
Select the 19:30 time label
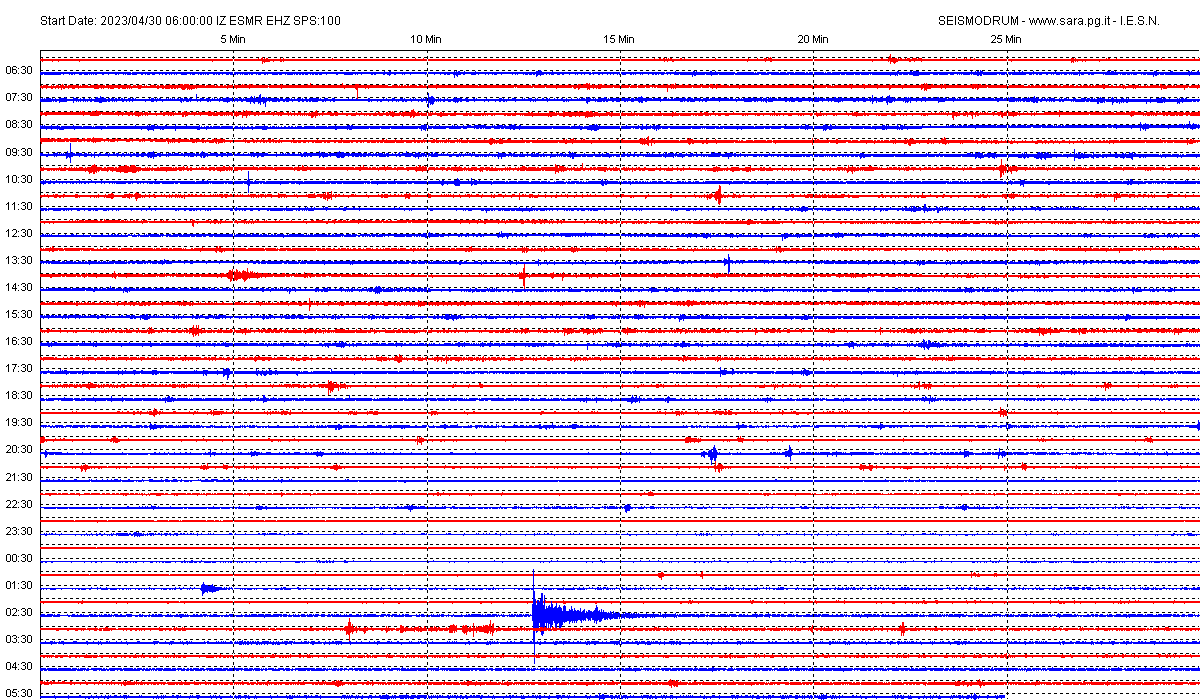[19, 423]
